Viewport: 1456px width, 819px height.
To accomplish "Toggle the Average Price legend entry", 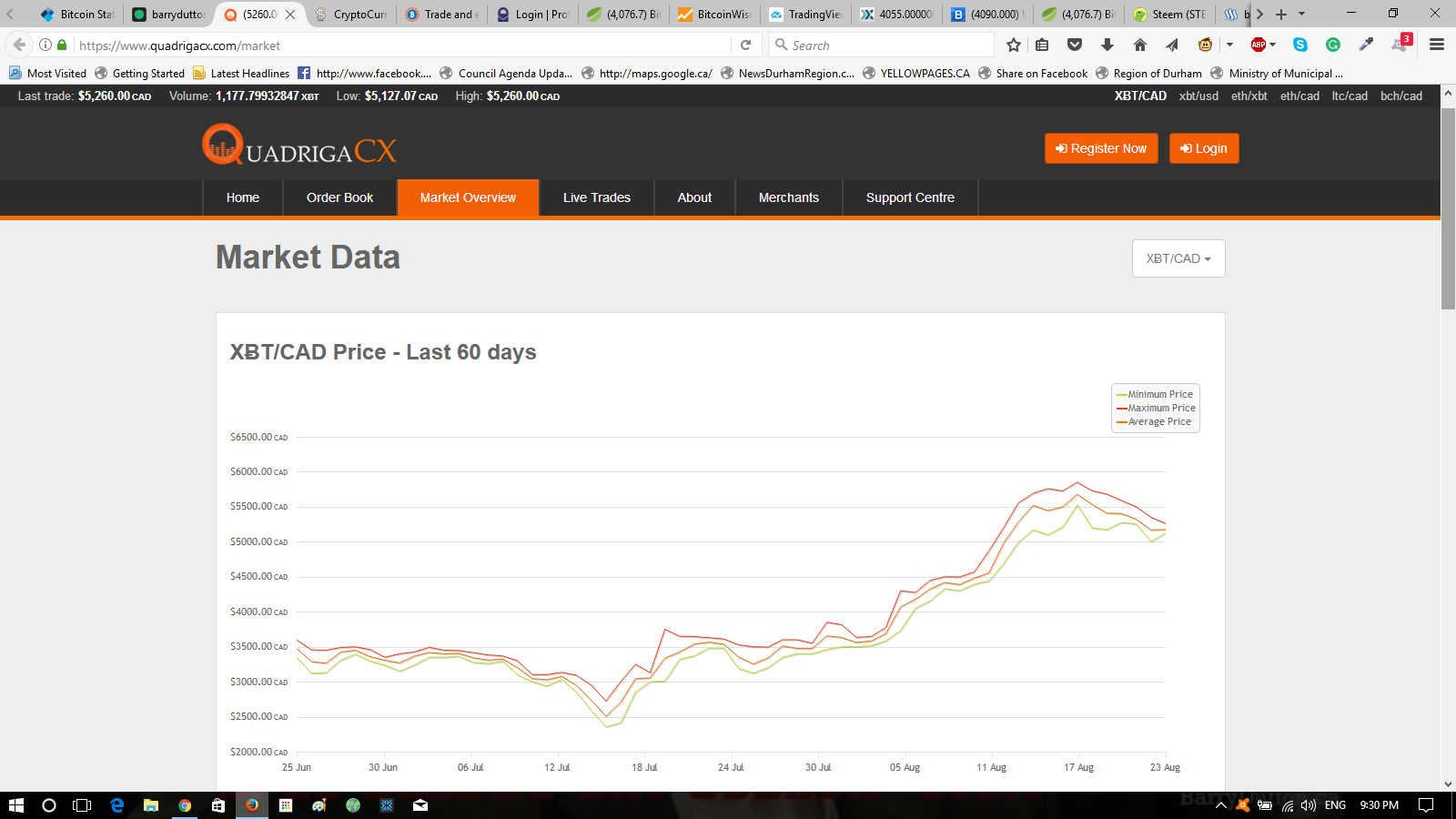I will pyautogui.click(x=1153, y=421).
